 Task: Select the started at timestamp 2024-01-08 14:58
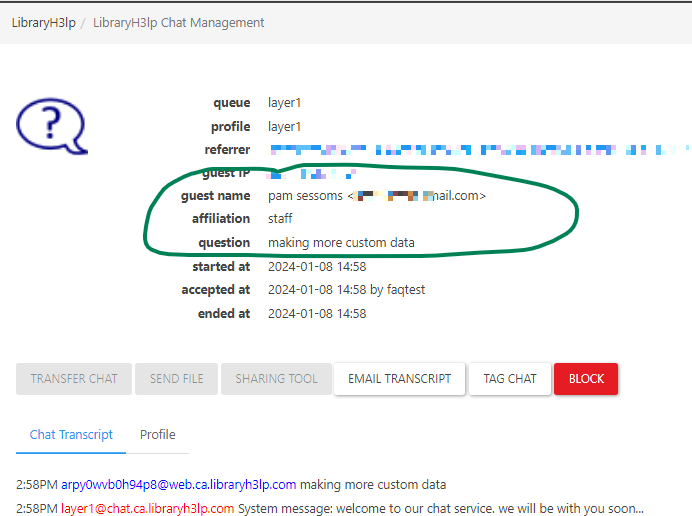(317, 267)
